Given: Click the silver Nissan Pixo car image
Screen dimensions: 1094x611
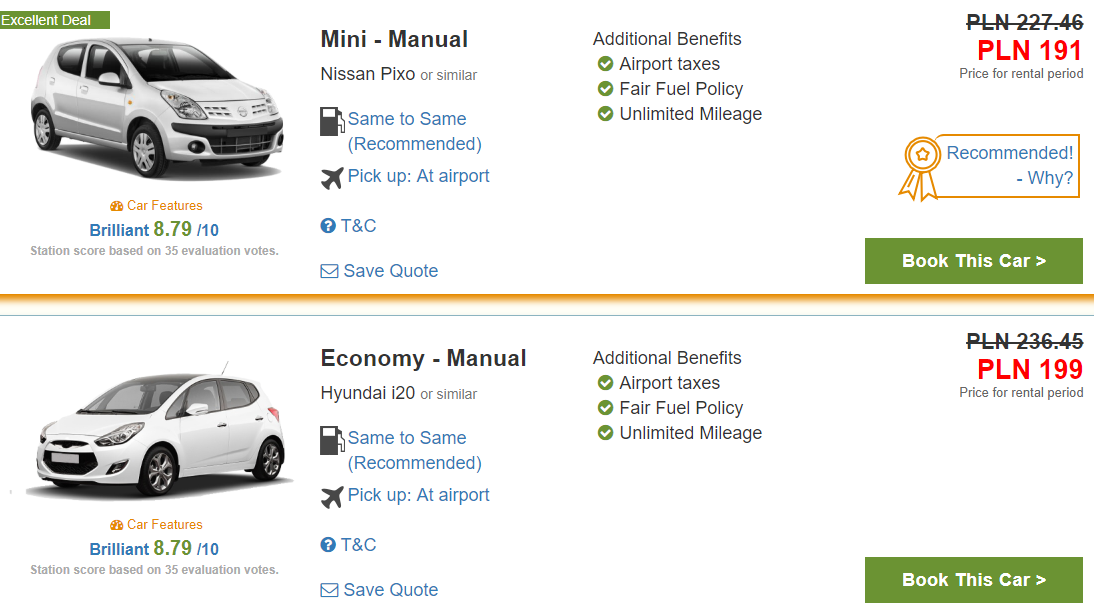Looking at the screenshot, I should point(157,108).
